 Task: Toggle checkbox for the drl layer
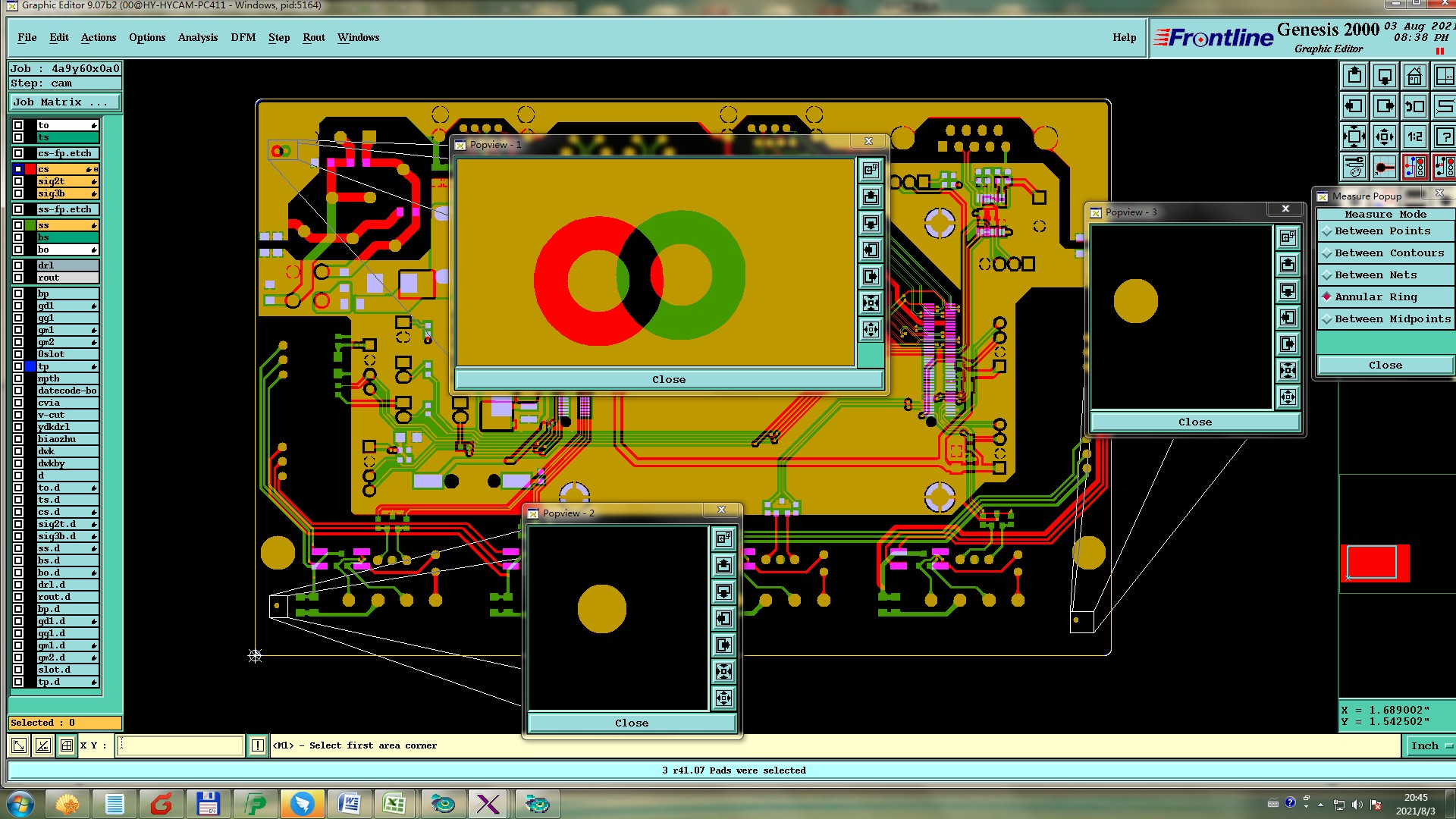click(x=18, y=265)
